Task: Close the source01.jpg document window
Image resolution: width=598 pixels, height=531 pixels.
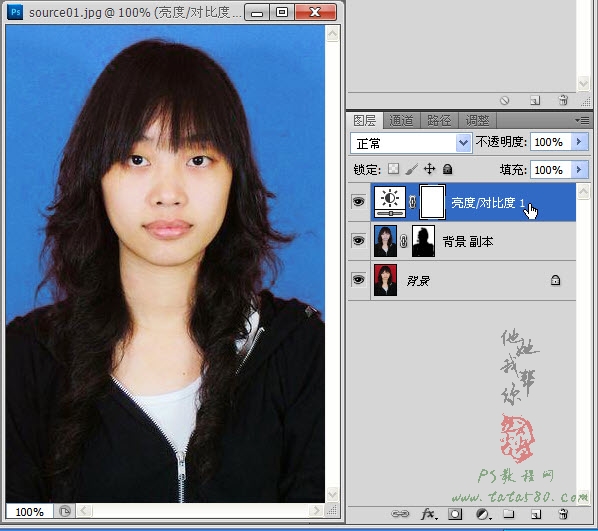Action: click(x=315, y=12)
